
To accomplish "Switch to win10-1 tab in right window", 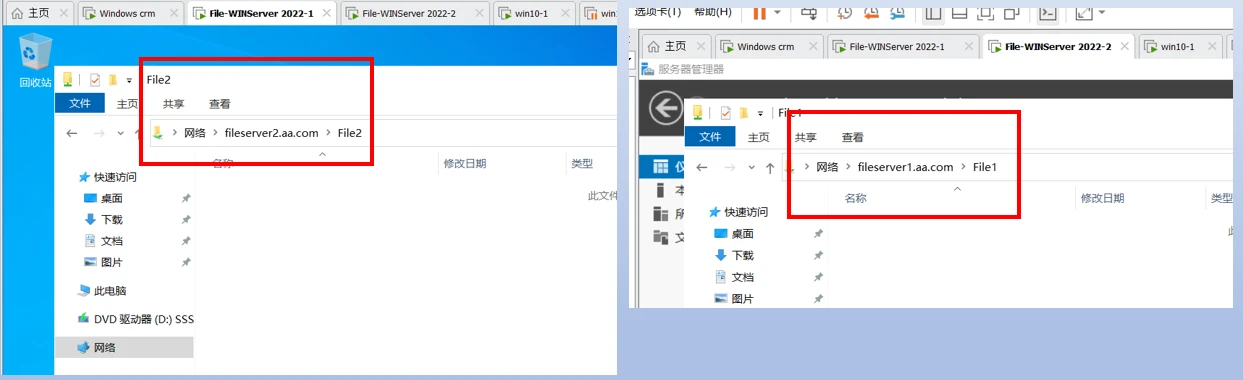I will click(1180, 46).
